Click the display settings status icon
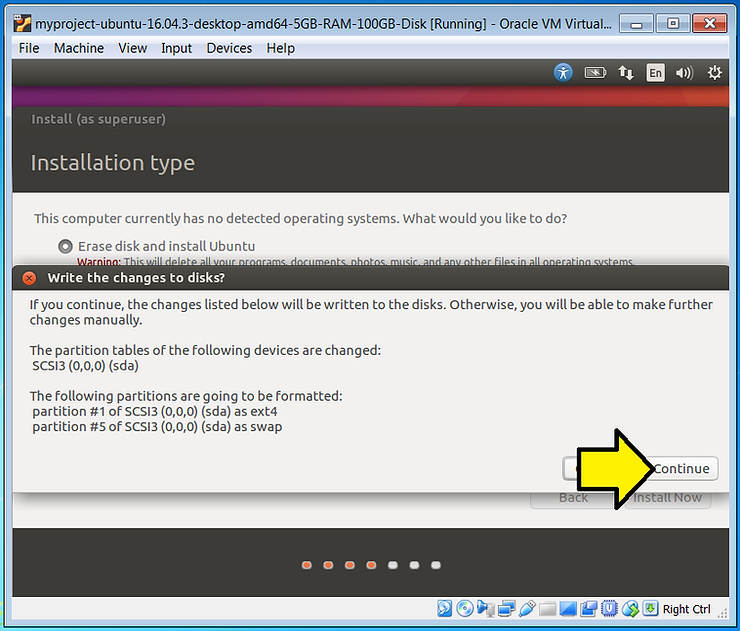The height and width of the screenshot is (631, 740). tap(568, 609)
